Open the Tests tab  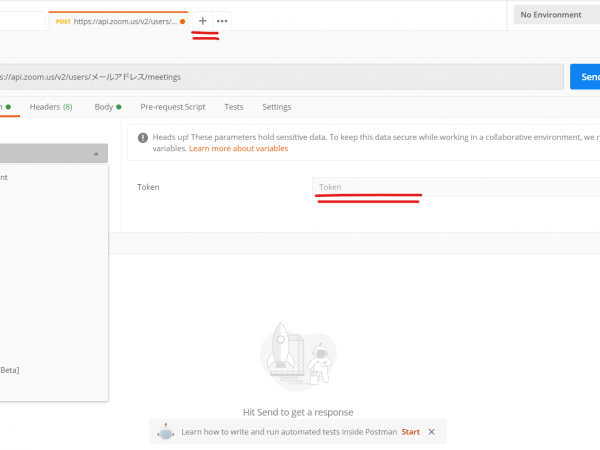coord(234,107)
